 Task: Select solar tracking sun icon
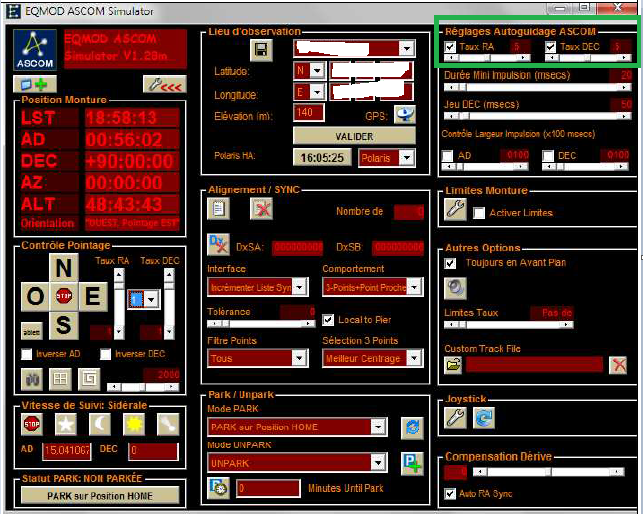(x=134, y=424)
